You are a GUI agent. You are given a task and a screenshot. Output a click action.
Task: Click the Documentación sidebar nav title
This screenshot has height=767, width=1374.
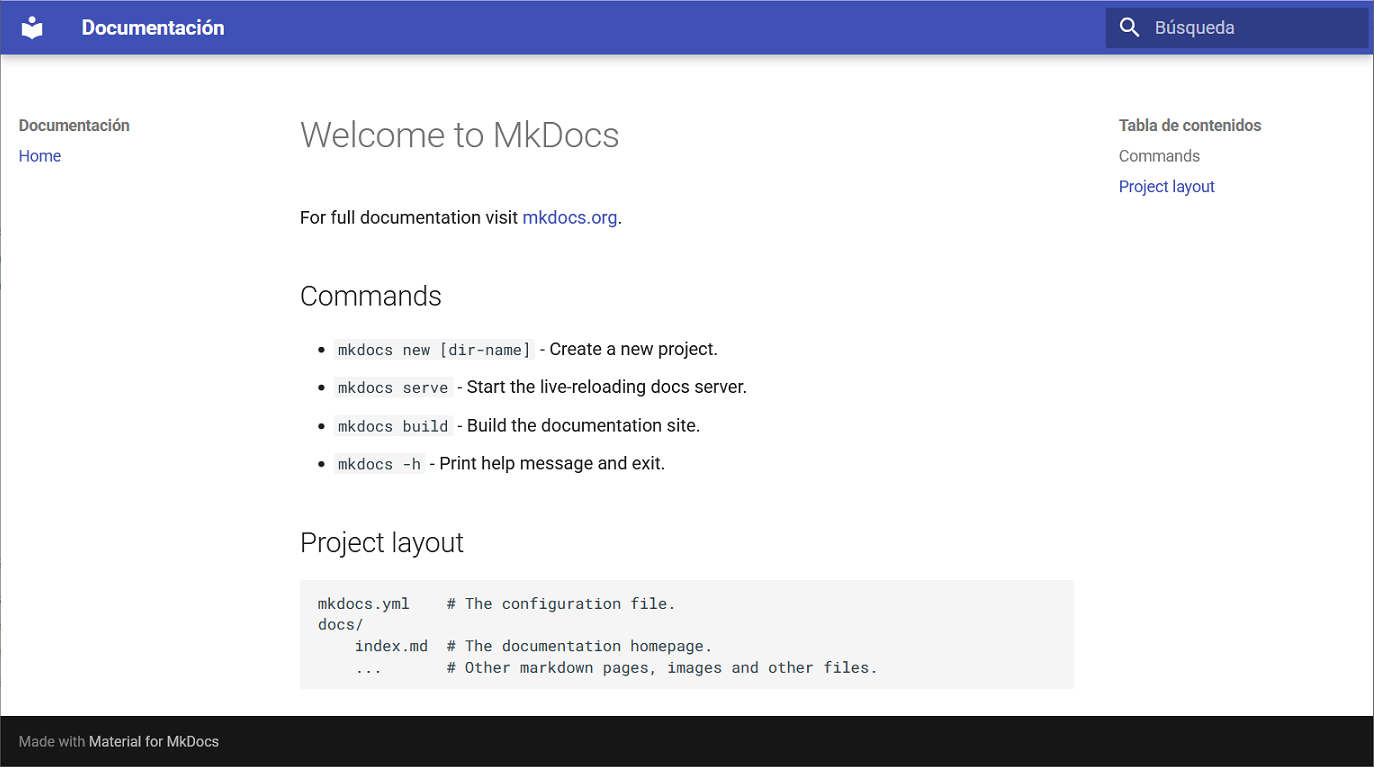[x=74, y=125]
